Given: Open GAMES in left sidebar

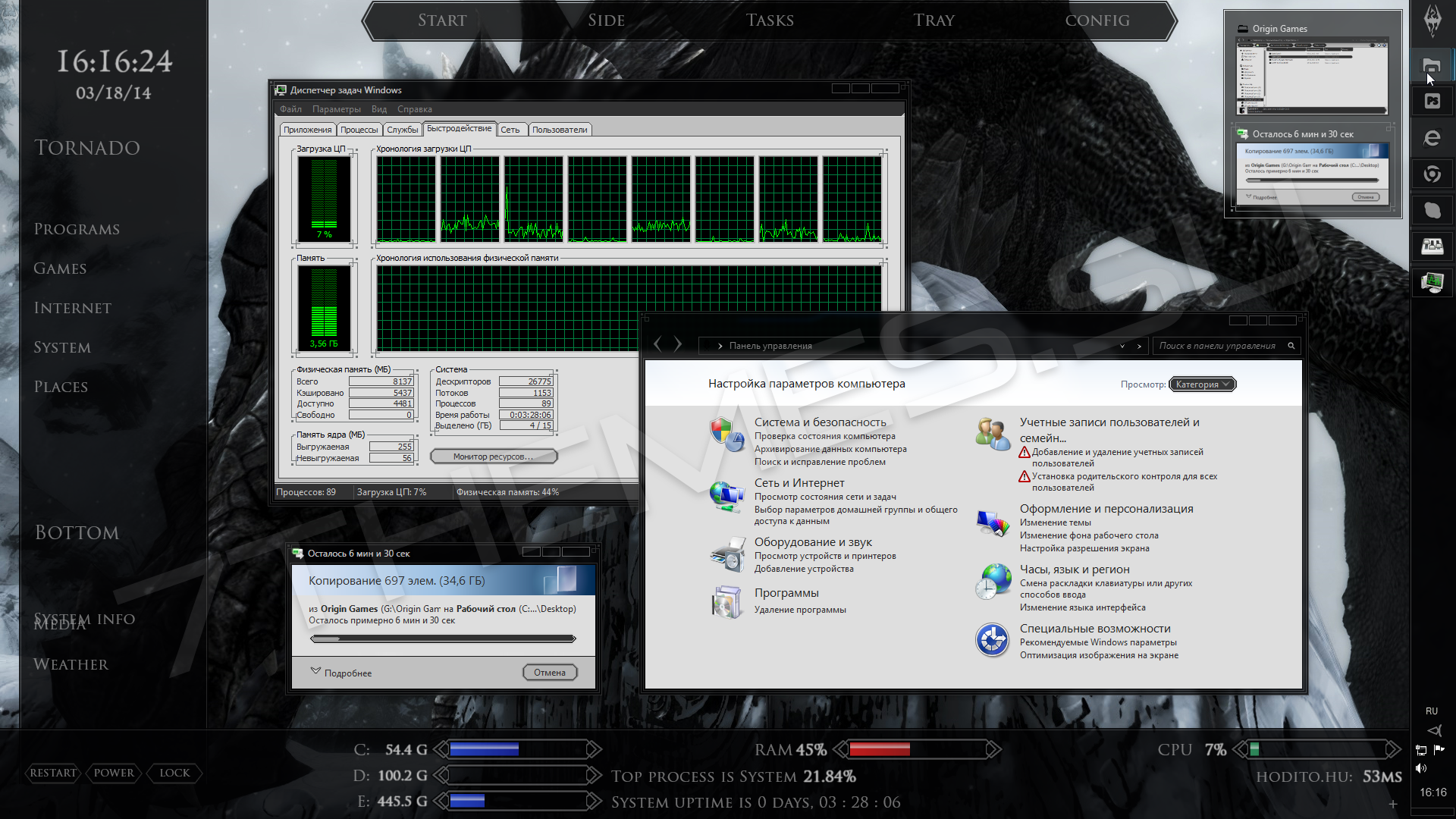Looking at the screenshot, I should point(60,268).
